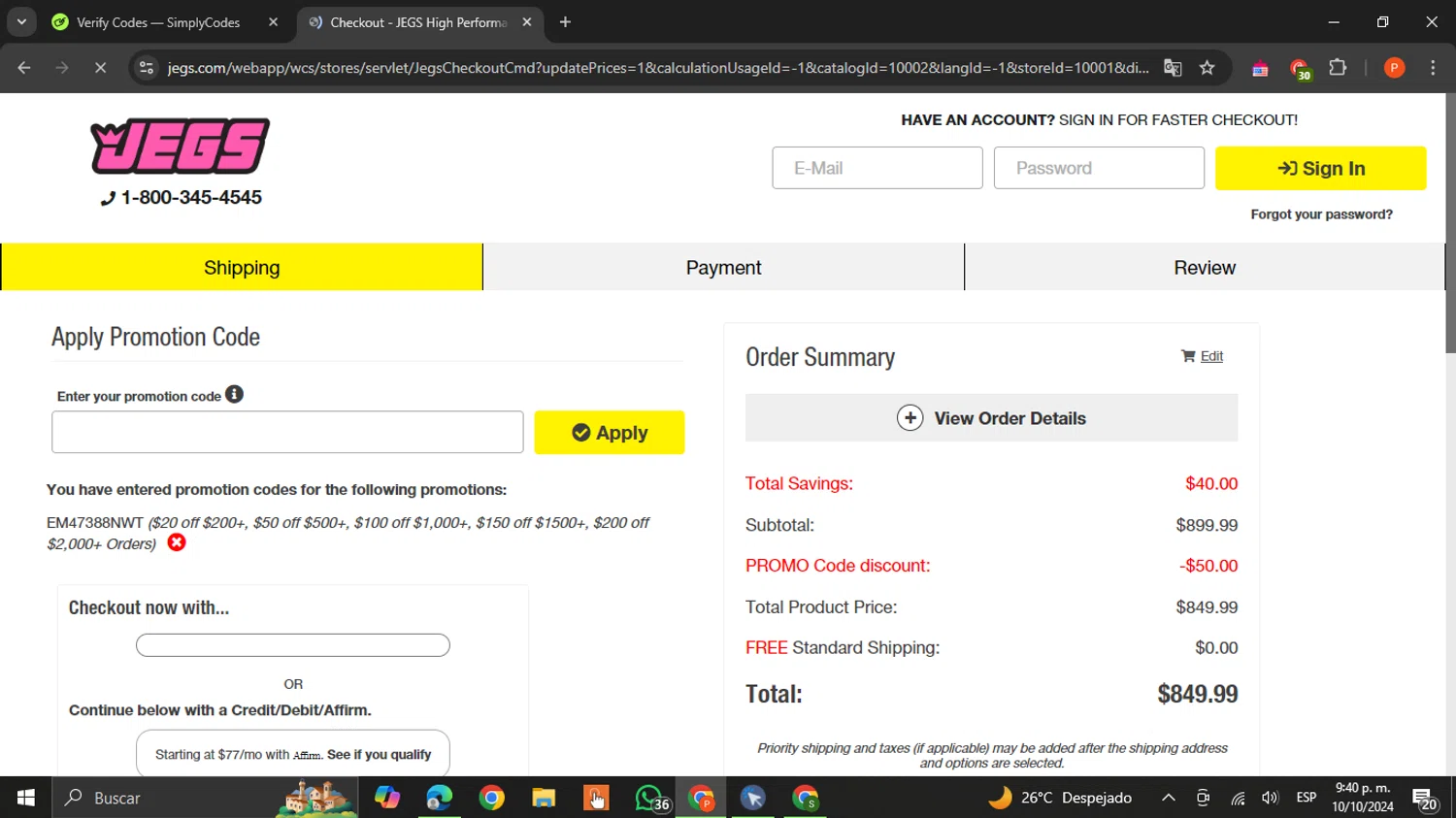Show hidden system tray icons
1456x818 pixels.
point(1169,798)
